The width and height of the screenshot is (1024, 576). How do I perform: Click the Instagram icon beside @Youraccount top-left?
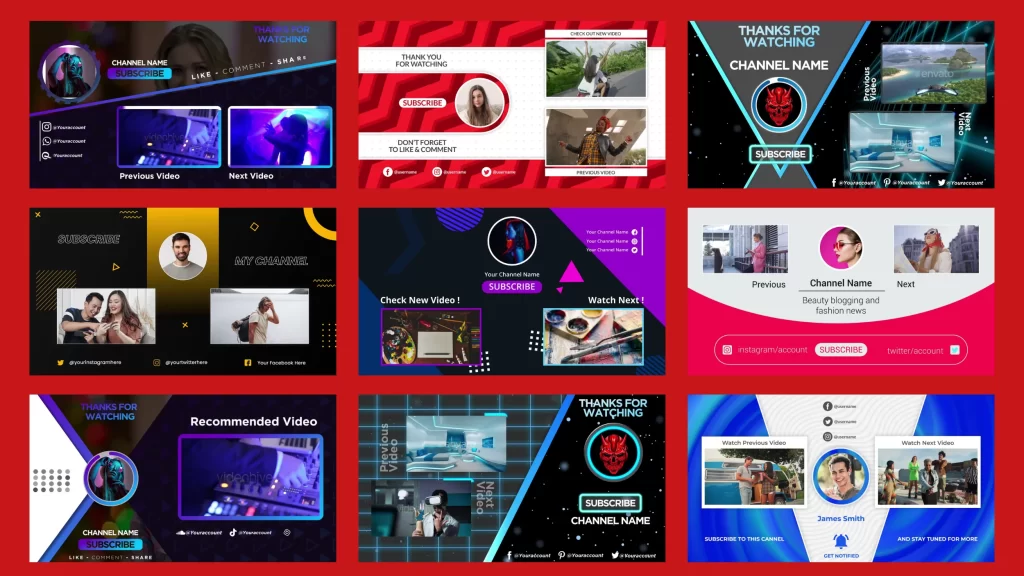click(46, 126)
